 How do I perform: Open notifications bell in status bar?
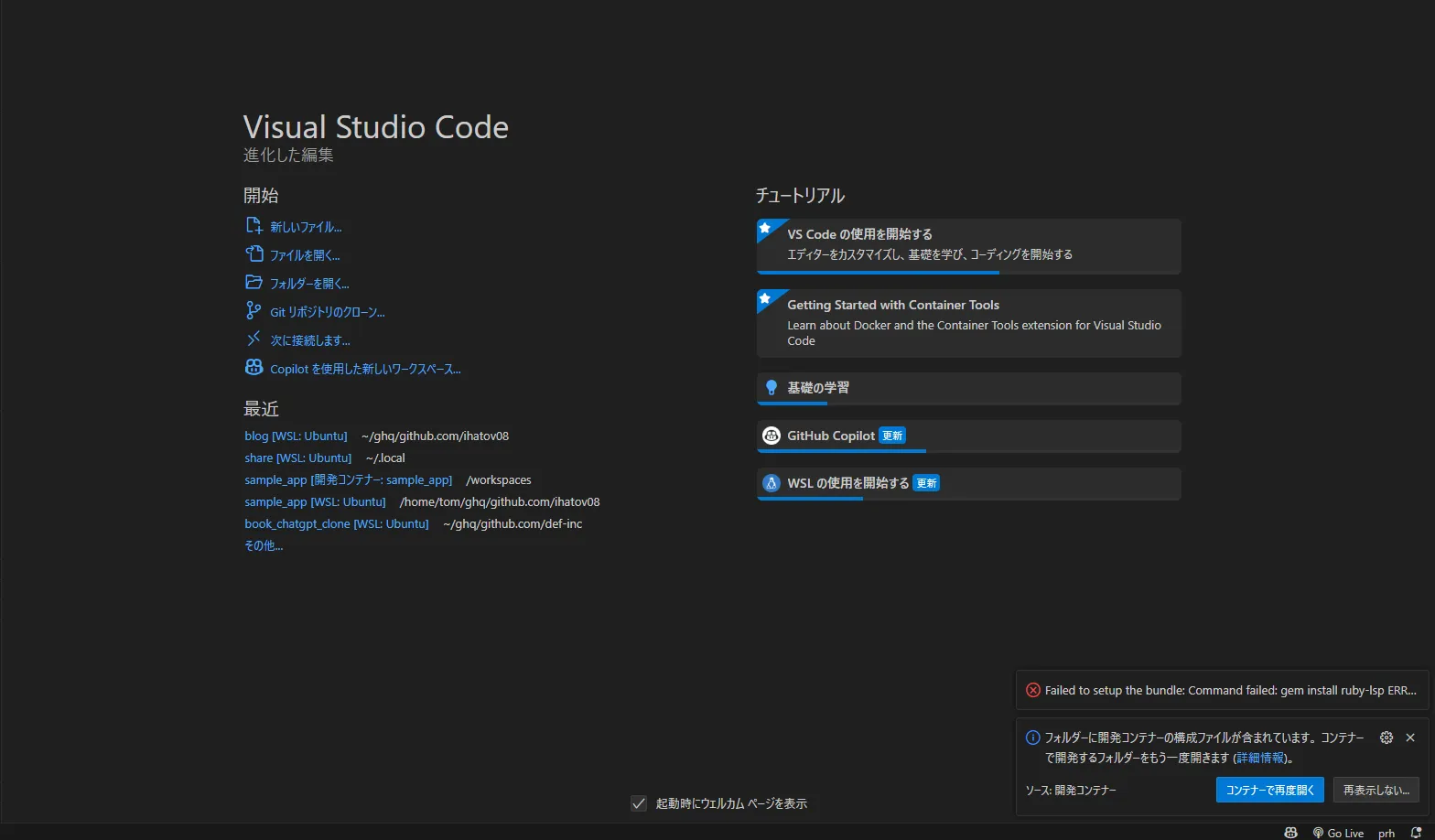[1416, 833]
